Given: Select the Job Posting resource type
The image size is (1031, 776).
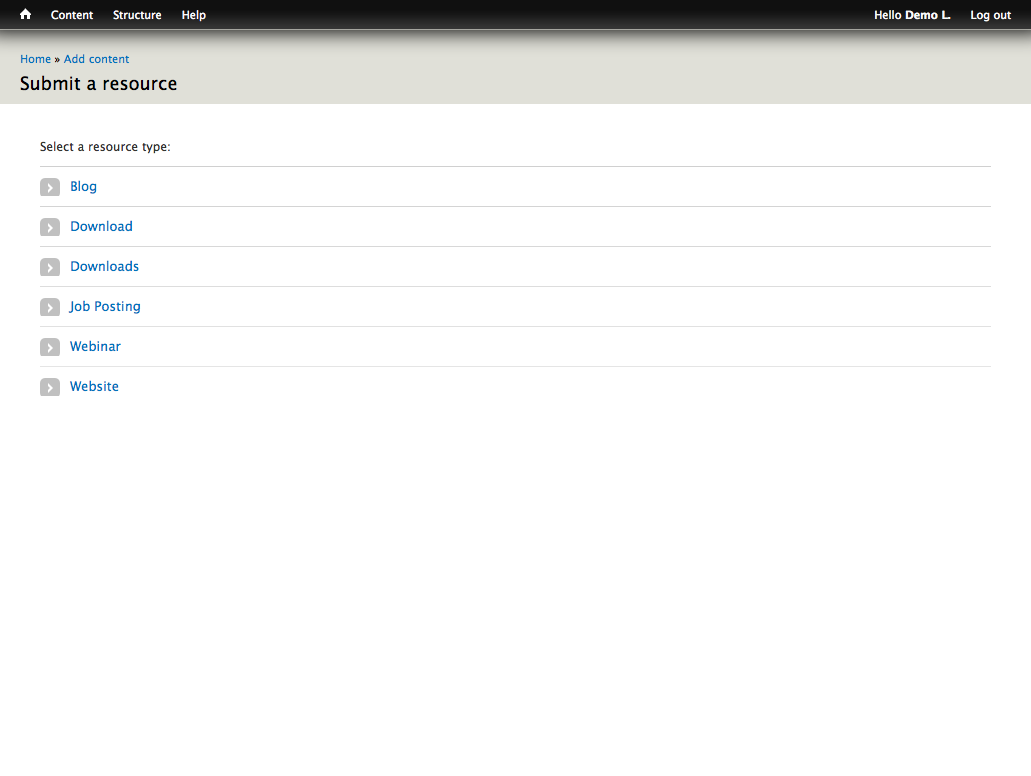Looking at the screenshot, I should click(105, 307).
